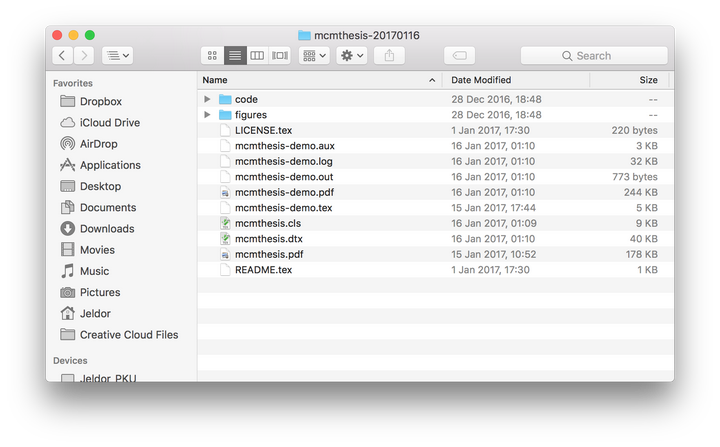Screen dimensions: 720x447
Task: Close the Finder window
Action: (x=57, y=35)
